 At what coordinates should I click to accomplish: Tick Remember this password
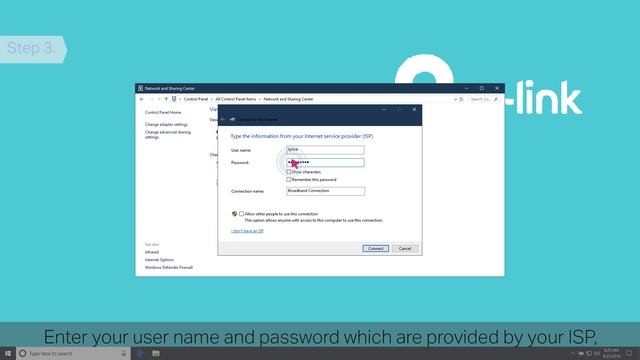coord(289,180)
